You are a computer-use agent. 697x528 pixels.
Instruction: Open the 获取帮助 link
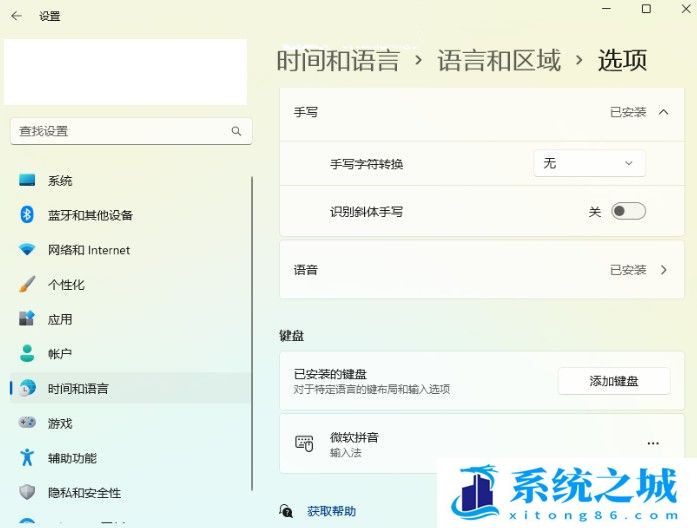tap(331, 511)
